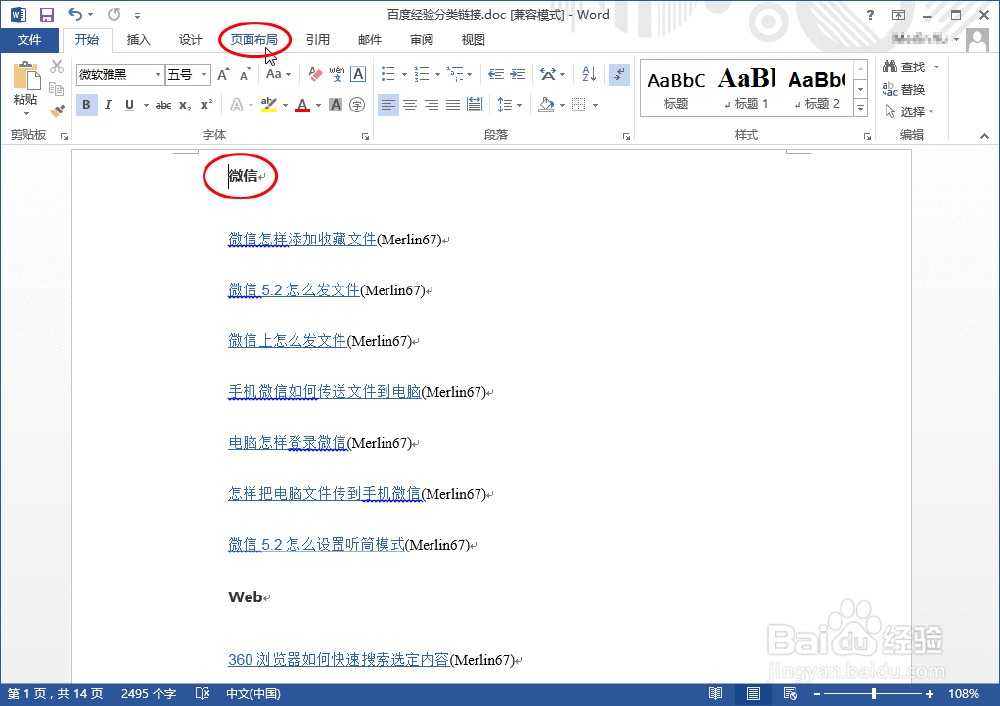The image size is (1000, 706).
Task: Switch to Print Layout view
Action: point(753,693)
